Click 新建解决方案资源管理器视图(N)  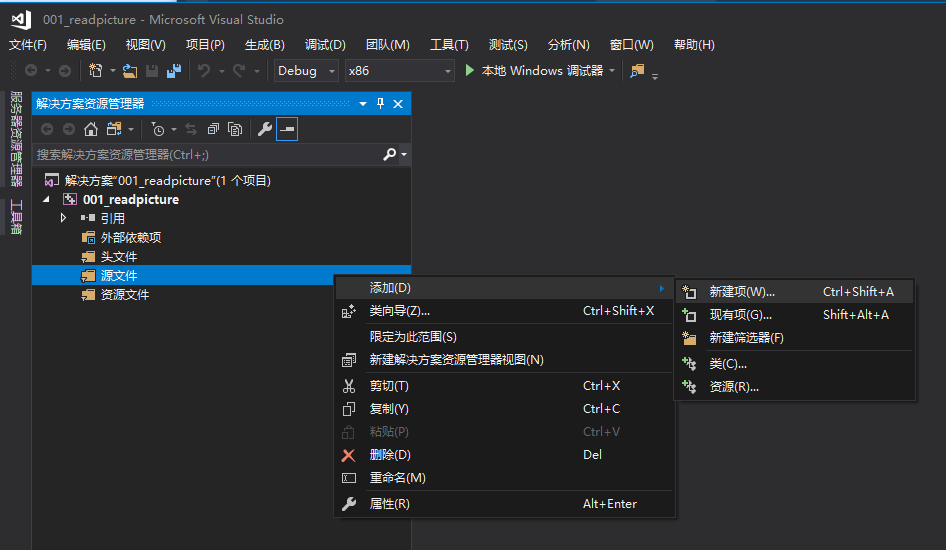[x=504, y=360]
